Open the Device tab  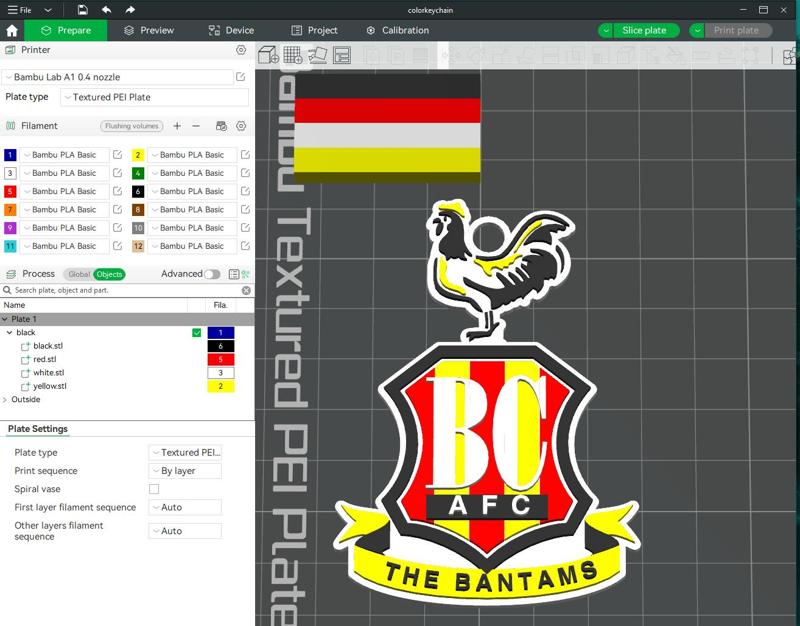(x=231, y=31)
